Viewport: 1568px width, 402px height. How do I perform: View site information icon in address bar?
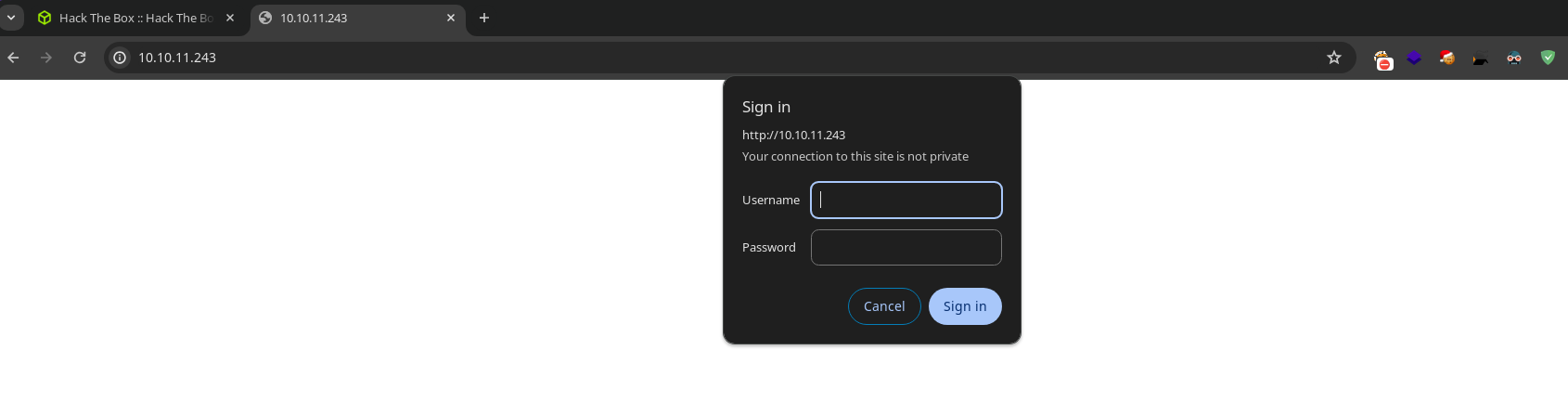pos(120,58)
